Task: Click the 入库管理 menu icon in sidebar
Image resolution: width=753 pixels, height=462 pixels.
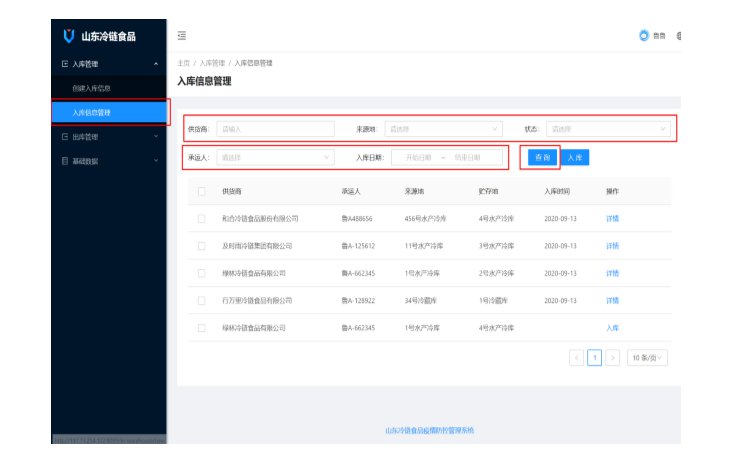Action: (65, 64)
